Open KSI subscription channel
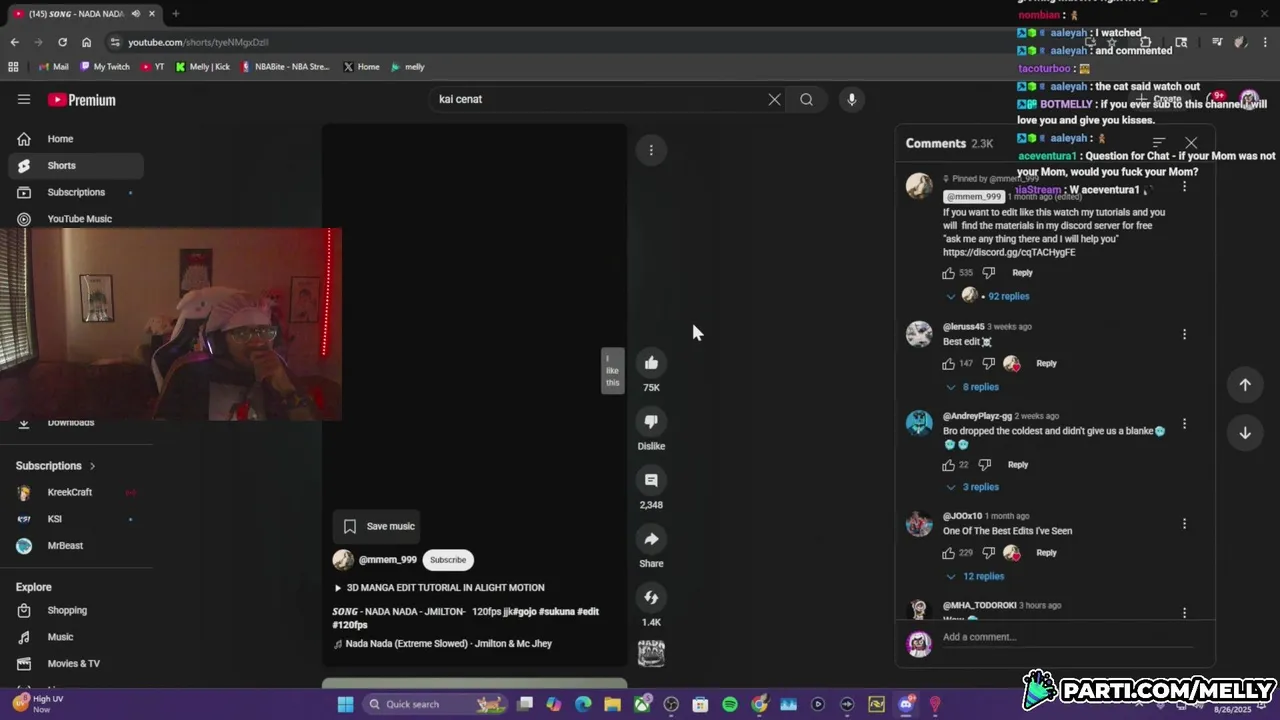This screenshot has width=1280, height=720. click(76, 519)
